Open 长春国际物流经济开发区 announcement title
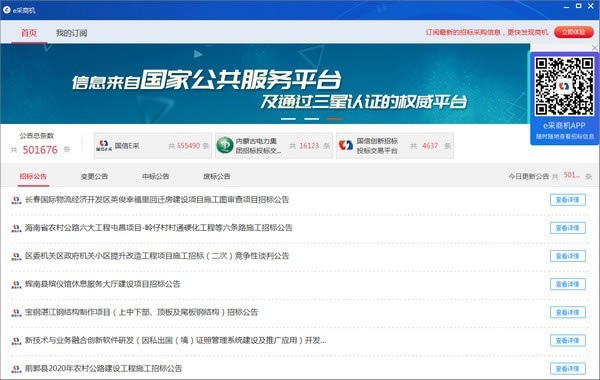Screen dimensions: 600x380 (x=157, y=199)
